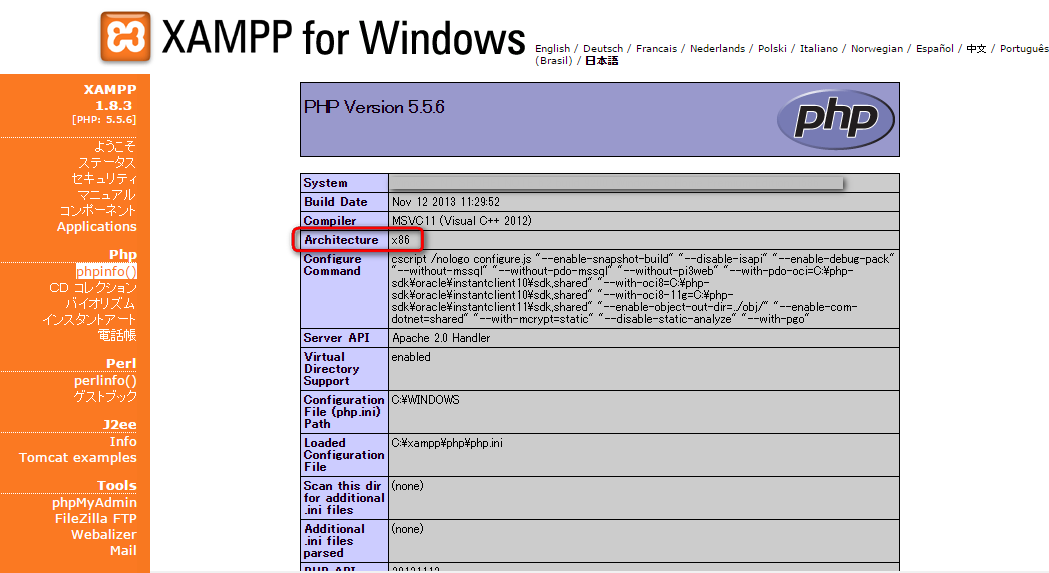The height and width of the screenshot is (573, 1049).
Task: Switch language to 中文
Action: 976,48
